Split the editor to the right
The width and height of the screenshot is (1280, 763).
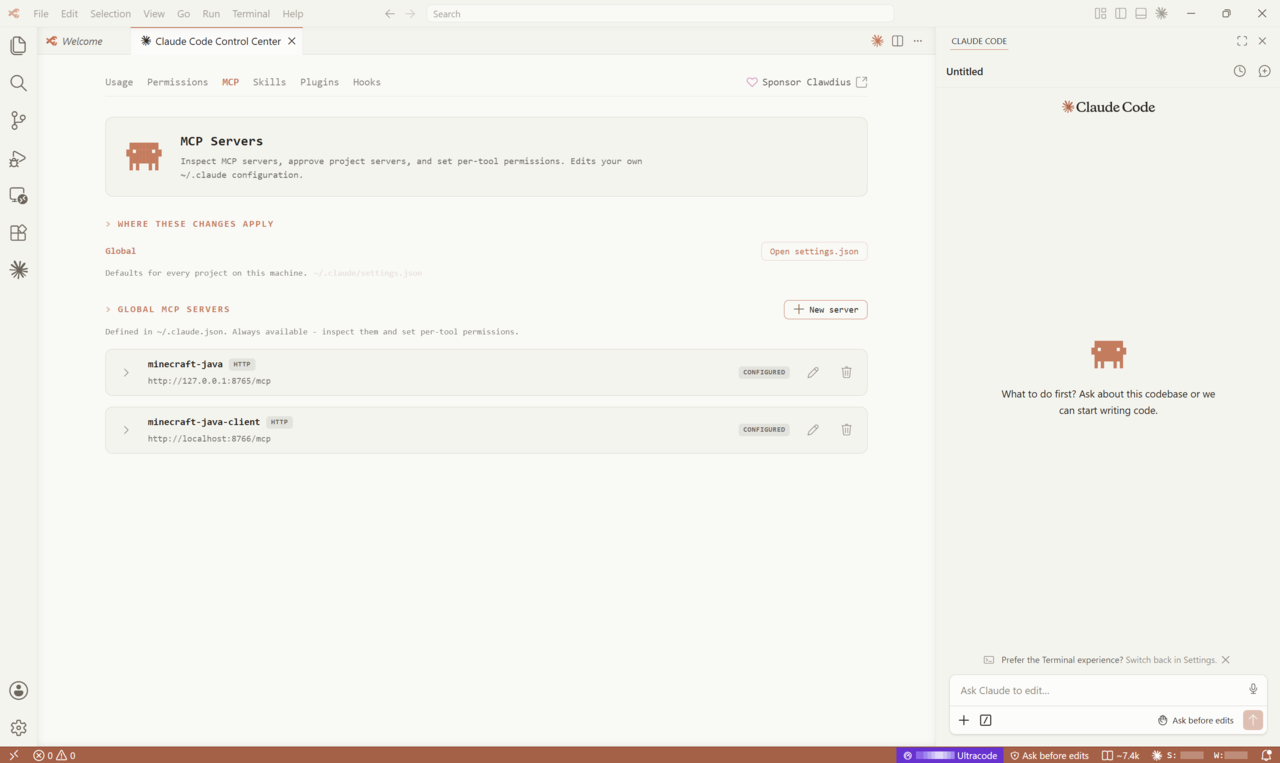[x=897, y=41]
